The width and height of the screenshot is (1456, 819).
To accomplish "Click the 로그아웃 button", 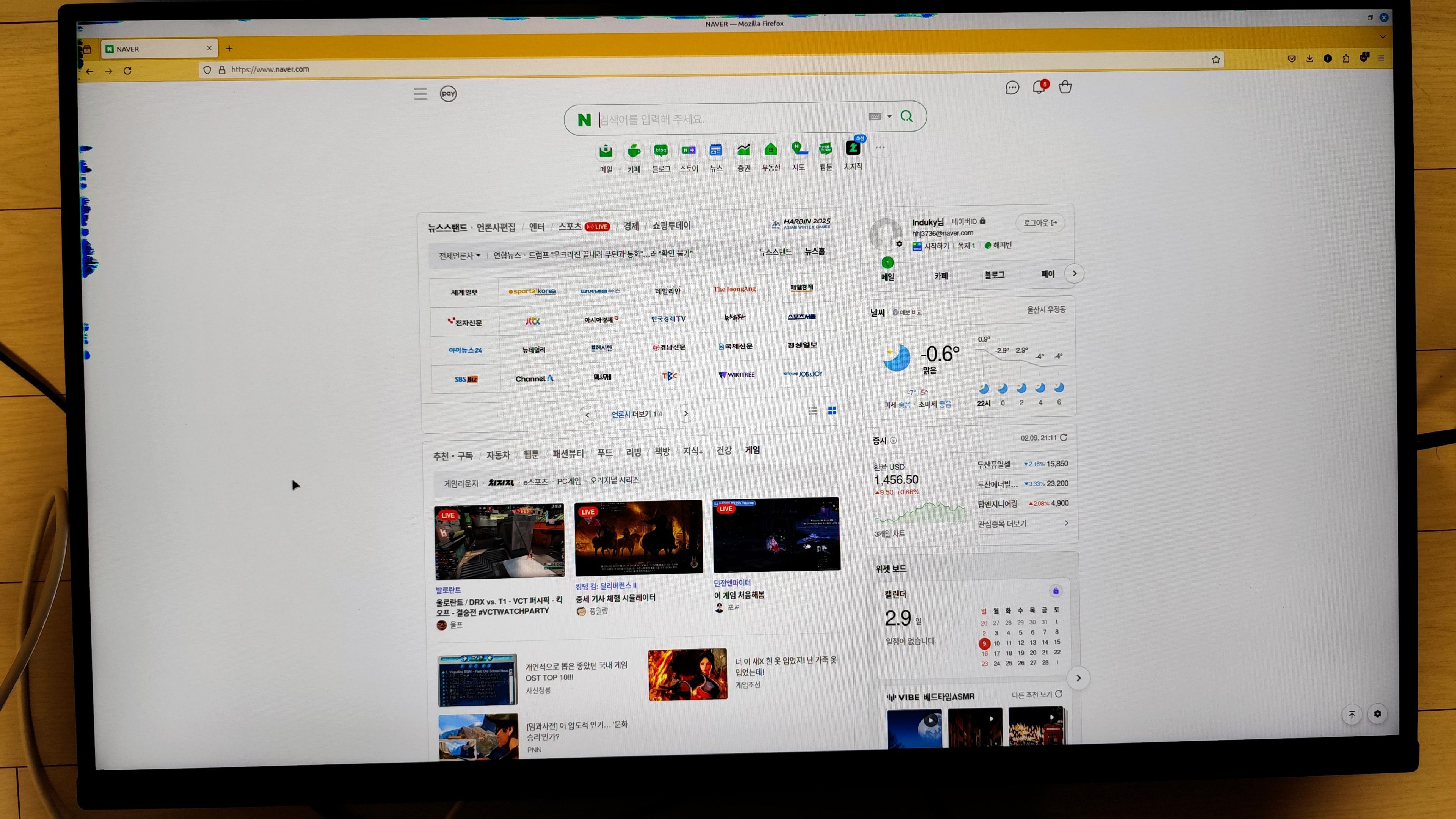I will tap(1040, 223).
